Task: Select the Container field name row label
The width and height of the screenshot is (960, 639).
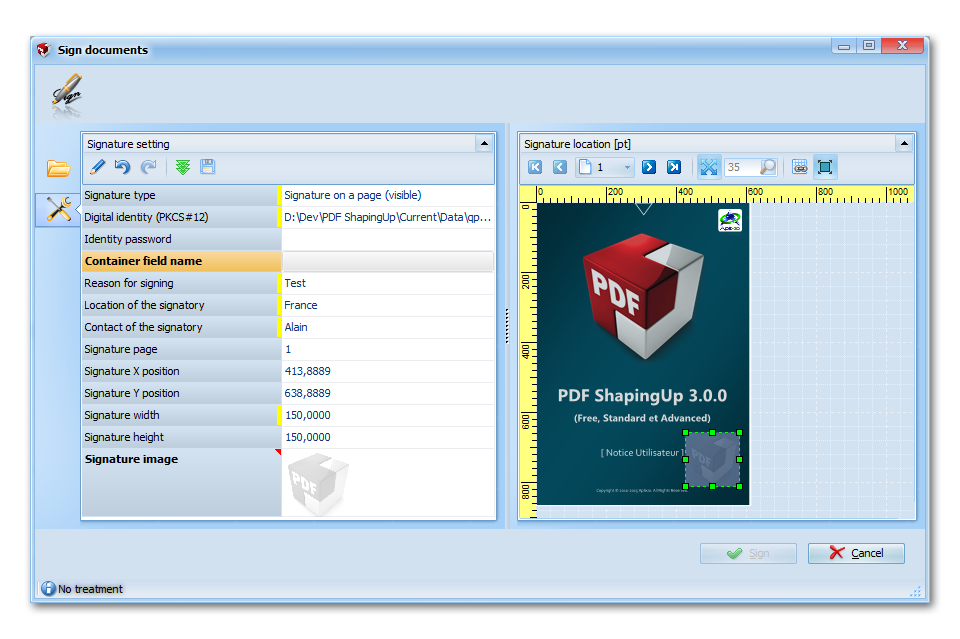Action: [x=181, y=261]
